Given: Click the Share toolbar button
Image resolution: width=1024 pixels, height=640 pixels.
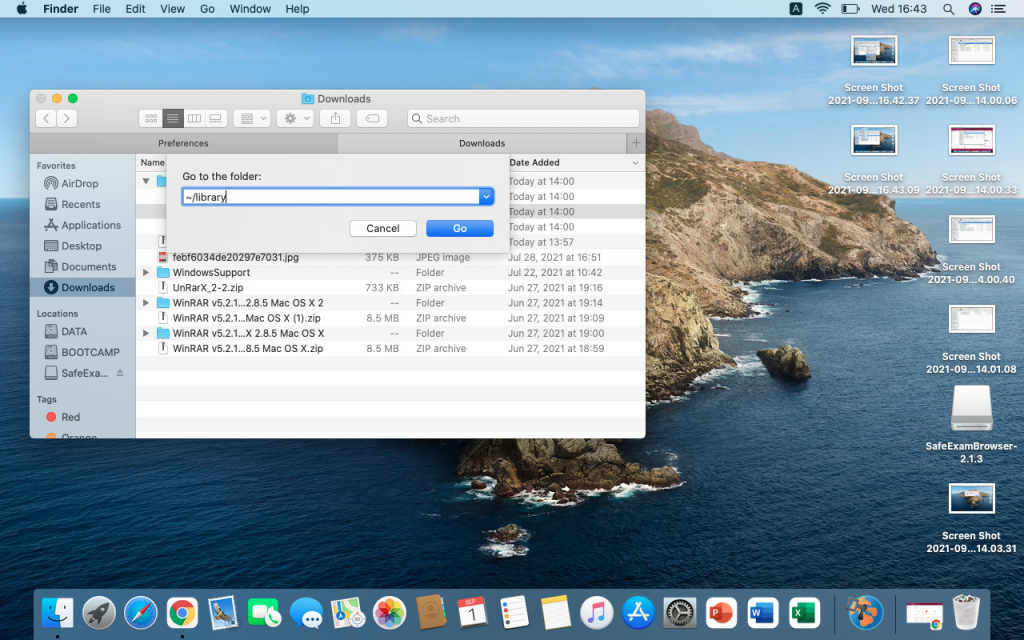Looking at the screenshot, I should (x=335, y=118).
